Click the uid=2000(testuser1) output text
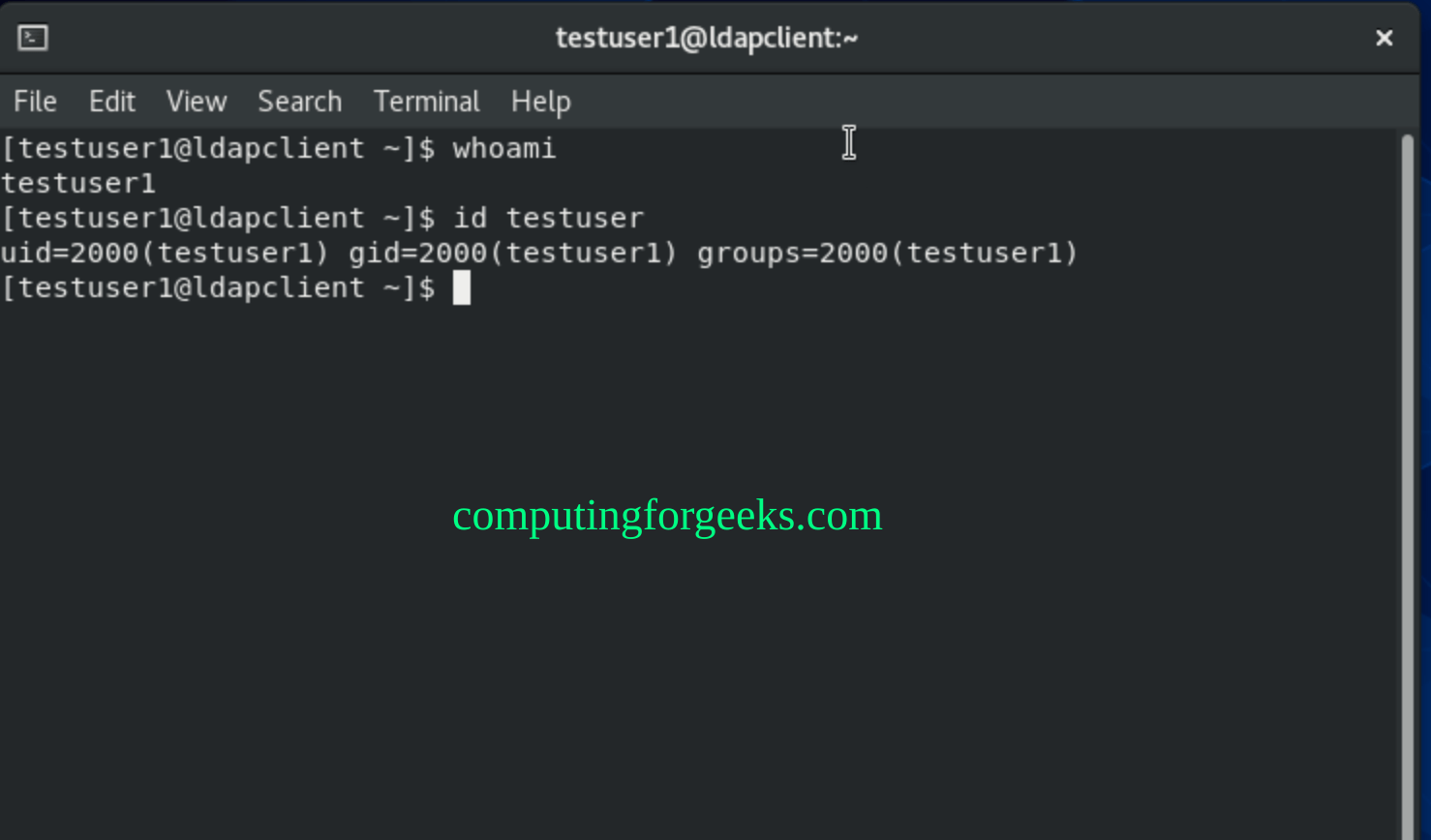The image size is (1431, 840). click(x=165, y=253)
